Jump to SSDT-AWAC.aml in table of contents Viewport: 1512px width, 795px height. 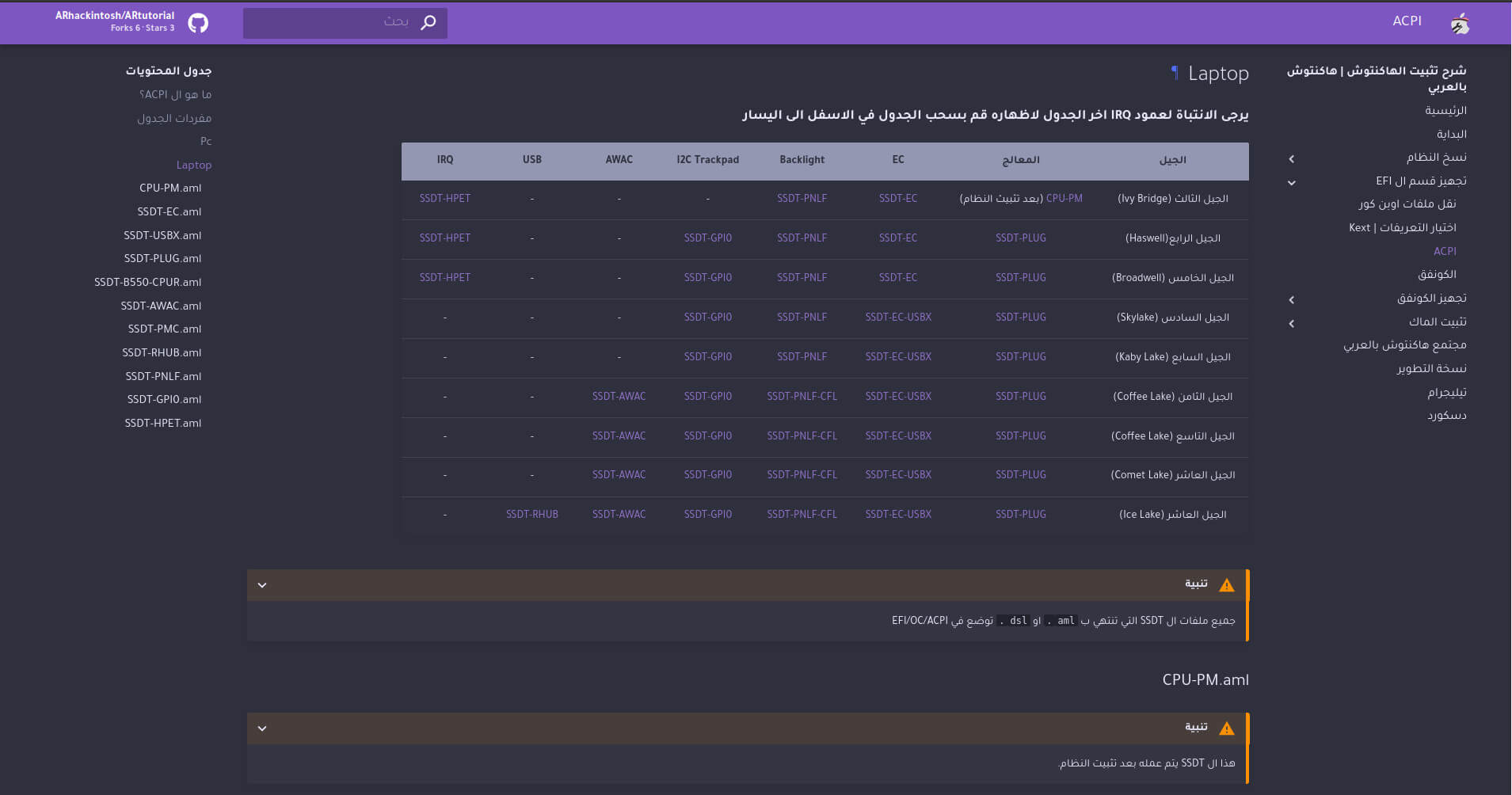(x=161, y=306)
